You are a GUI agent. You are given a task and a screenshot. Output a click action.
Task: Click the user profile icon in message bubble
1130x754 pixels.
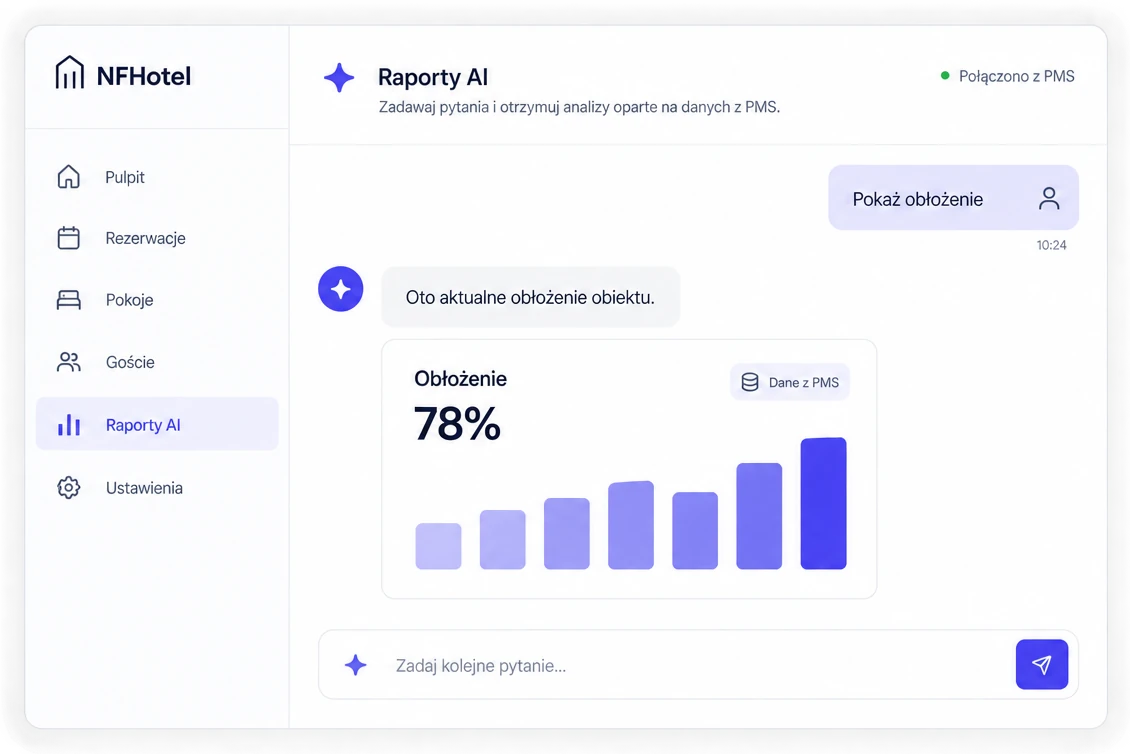click(1049, 198)
